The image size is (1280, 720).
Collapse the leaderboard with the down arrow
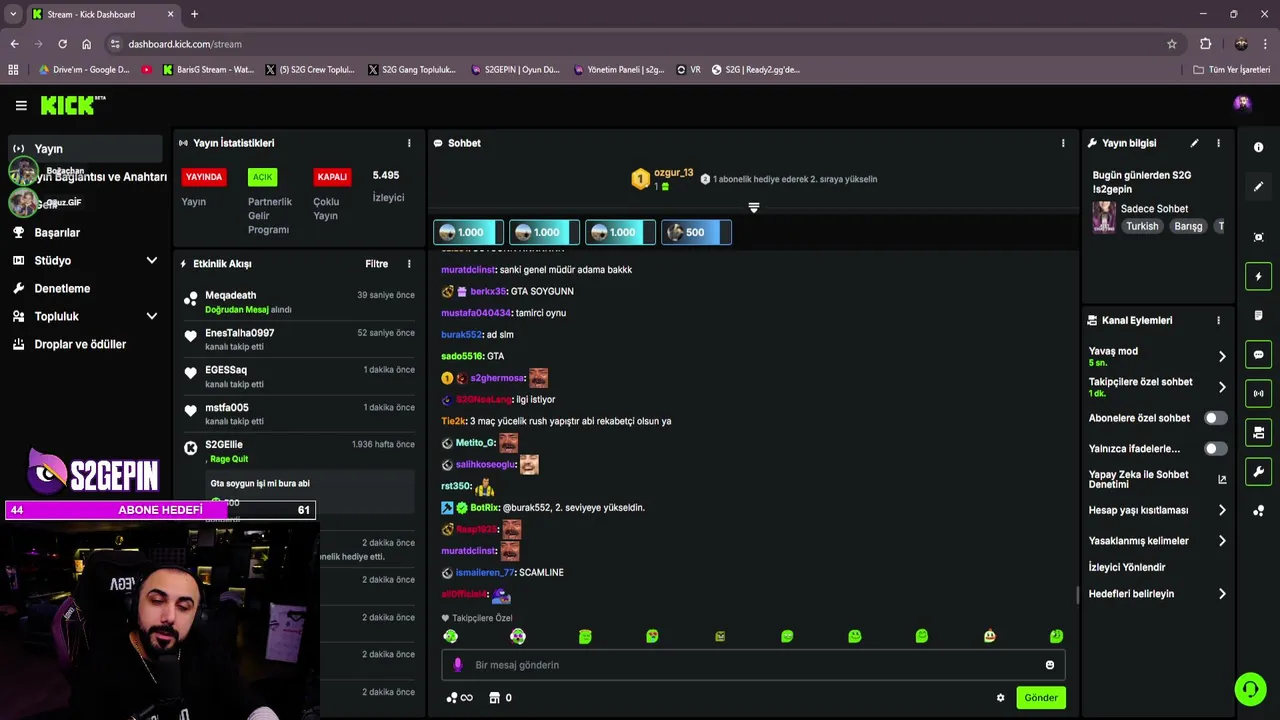click(754, 208)
